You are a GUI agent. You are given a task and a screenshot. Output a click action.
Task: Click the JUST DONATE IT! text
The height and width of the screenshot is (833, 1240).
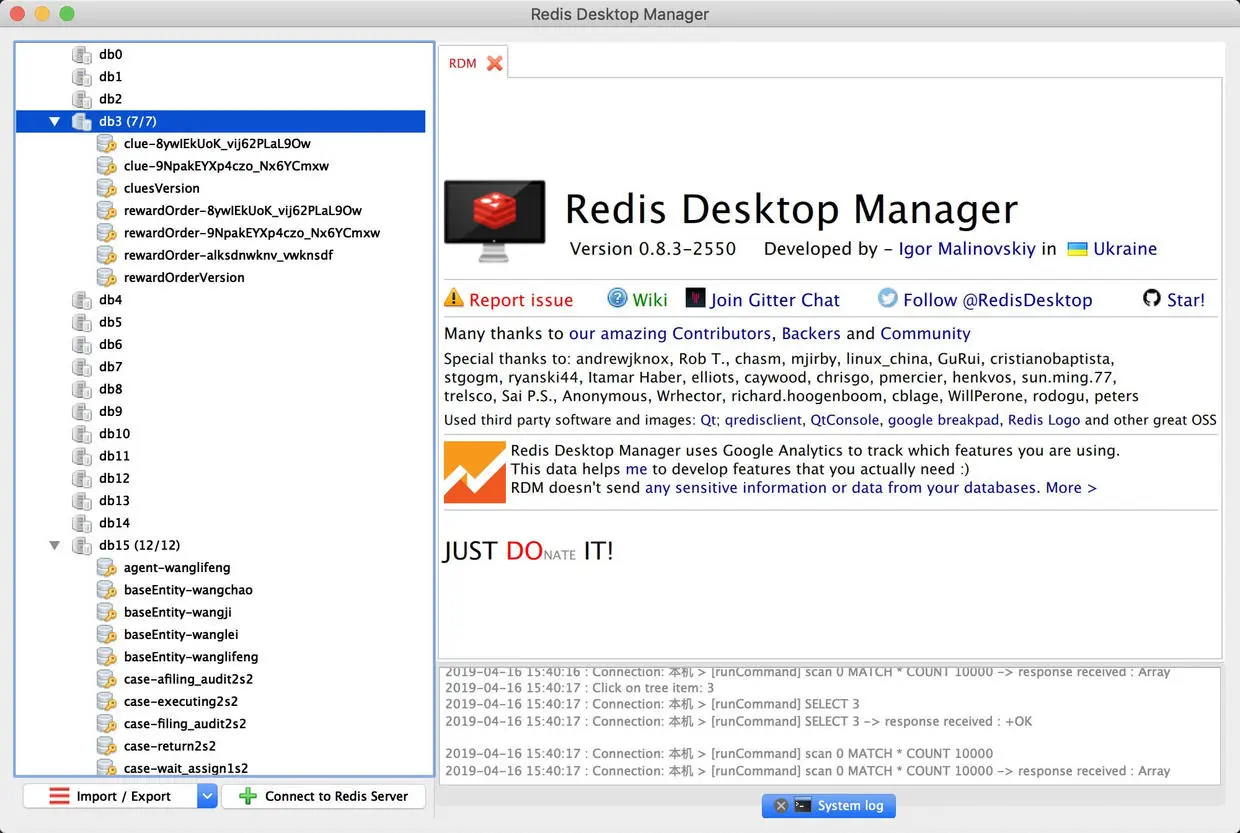528,551
